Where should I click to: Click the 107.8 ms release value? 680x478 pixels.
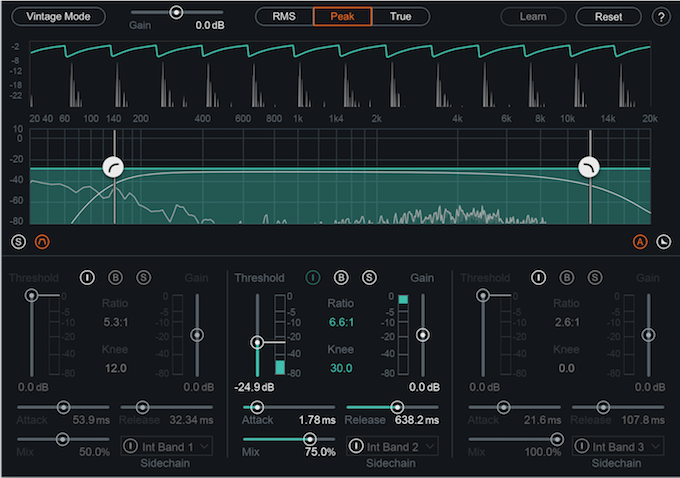tap(643, 420)
